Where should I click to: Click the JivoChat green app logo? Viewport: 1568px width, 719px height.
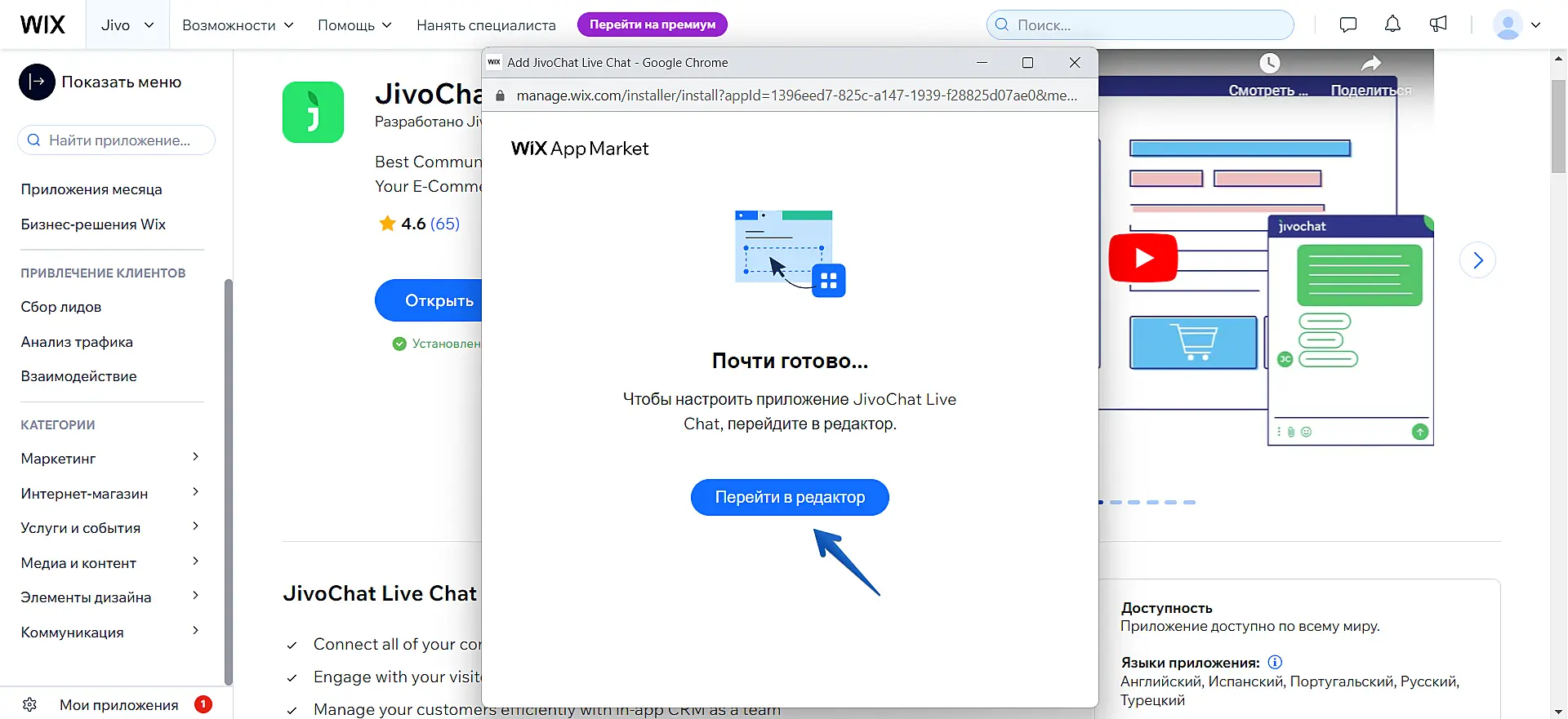coord(313,113)
